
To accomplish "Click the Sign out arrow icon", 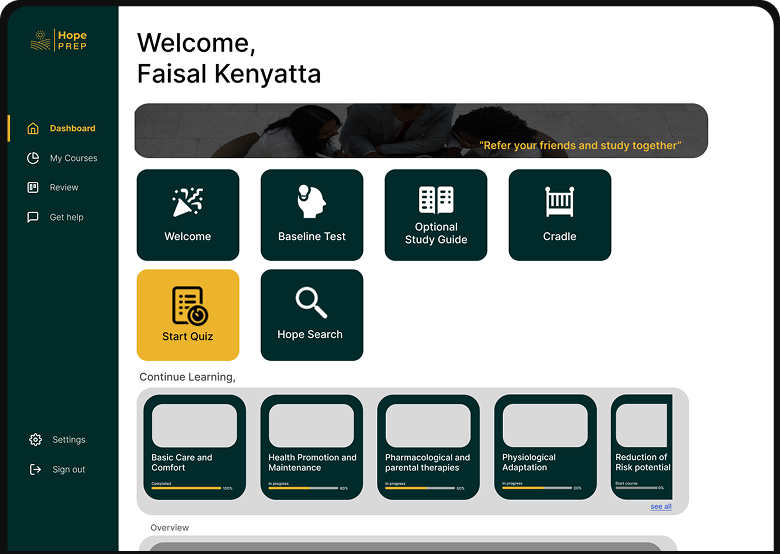I will tap(35, 470).
